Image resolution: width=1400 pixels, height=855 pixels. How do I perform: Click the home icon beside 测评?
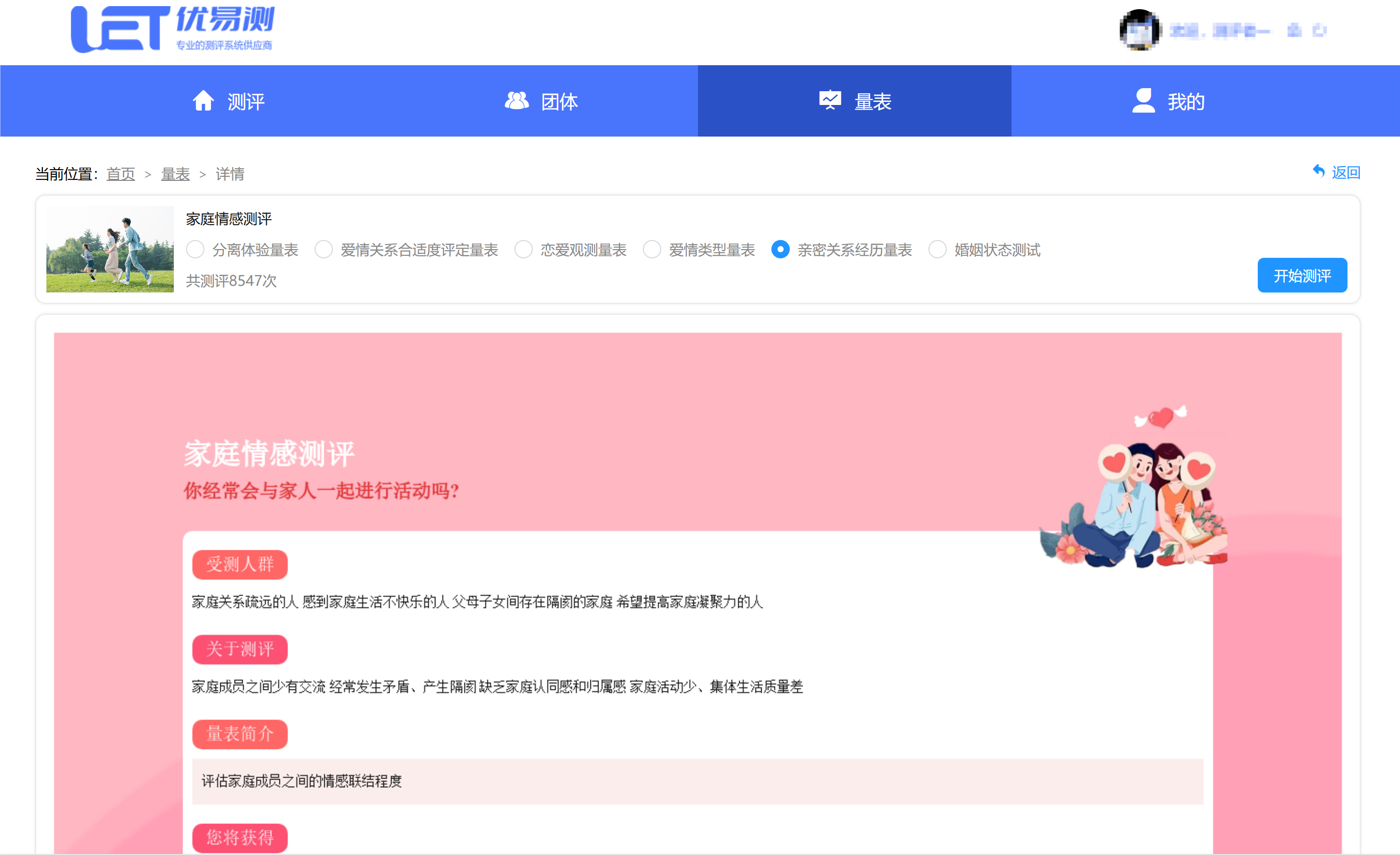coord(203,101)
